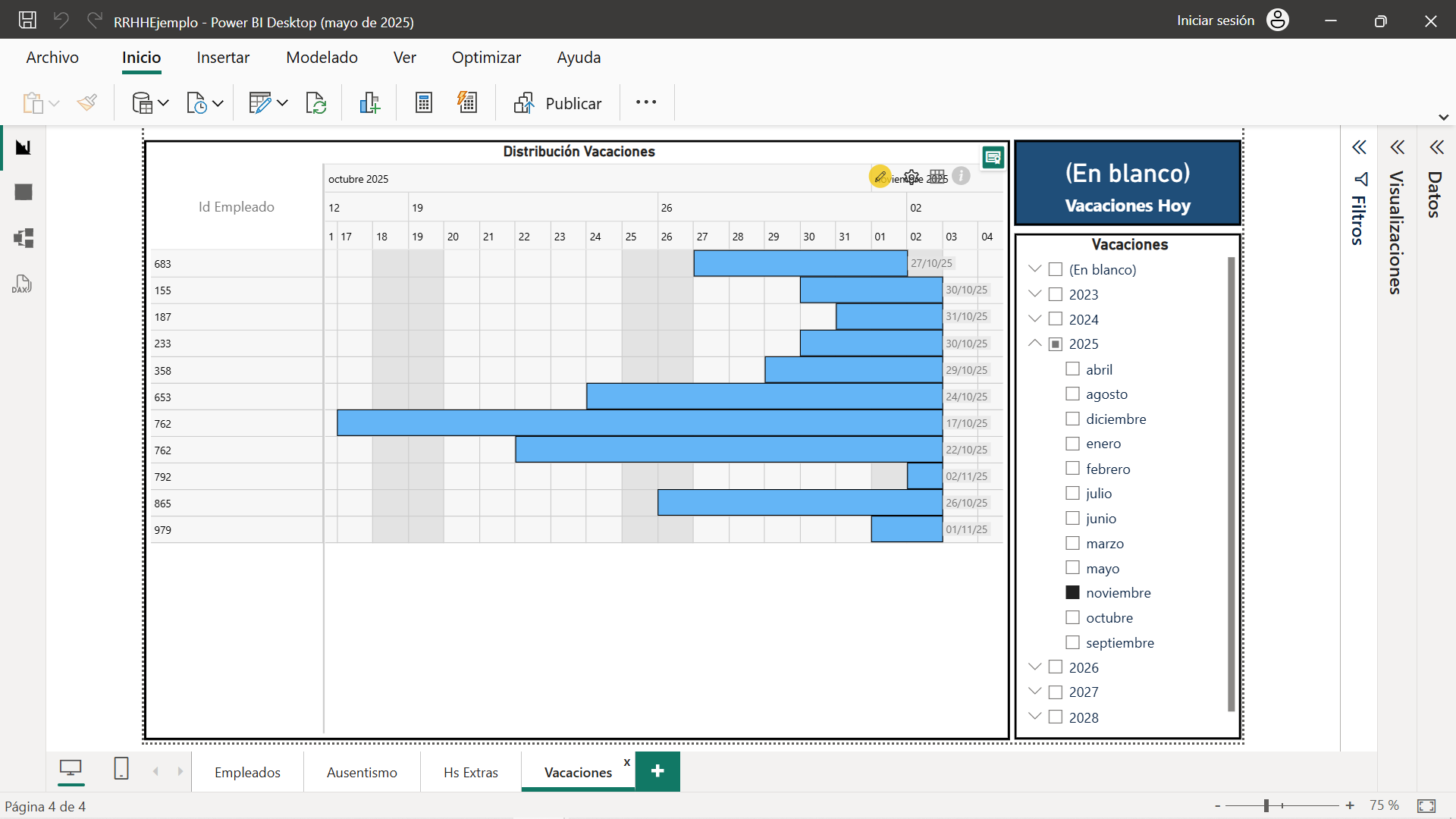Open the DAX query view icon
This screenshot has height=819, width=1456.
click(x=22, y=284)
